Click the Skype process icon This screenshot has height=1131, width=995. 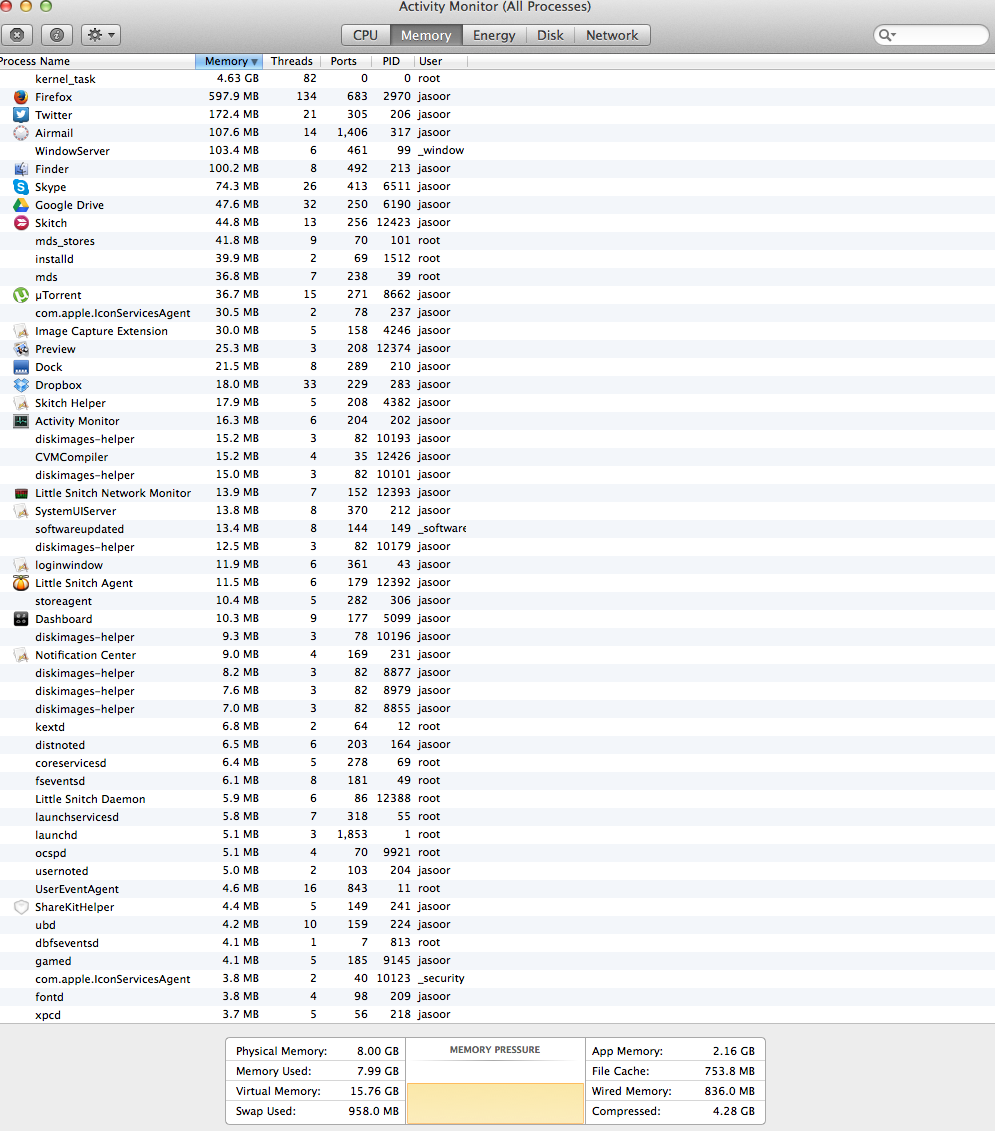pos(21,187)
